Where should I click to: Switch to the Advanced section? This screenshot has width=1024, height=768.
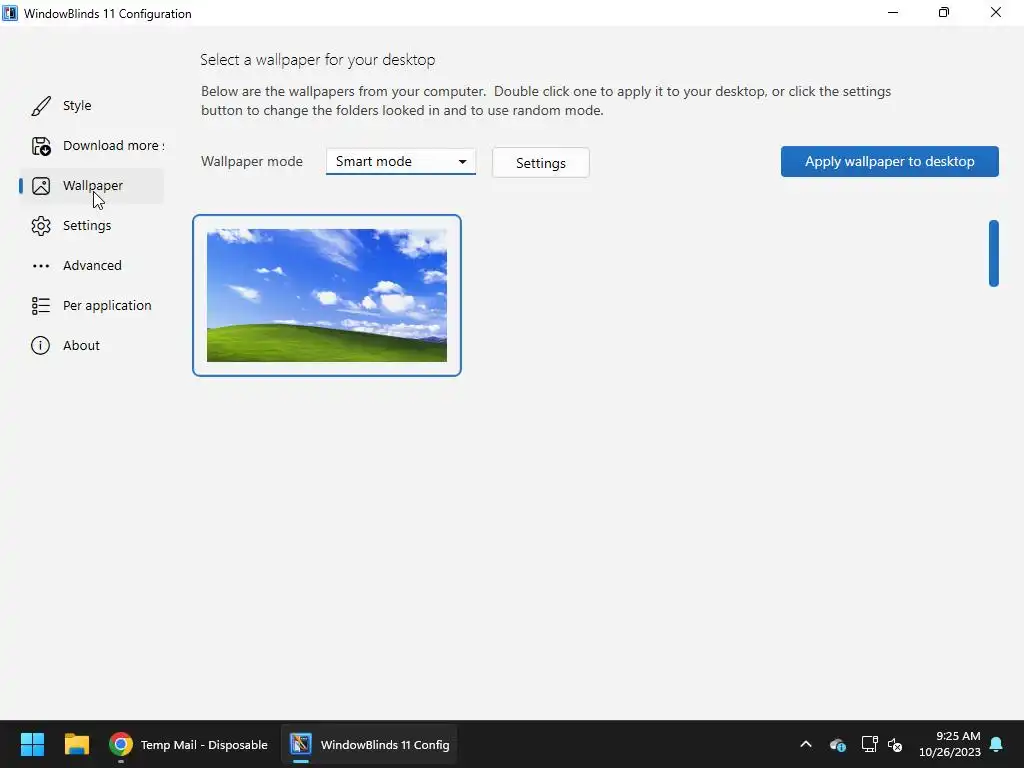point(91,265)
